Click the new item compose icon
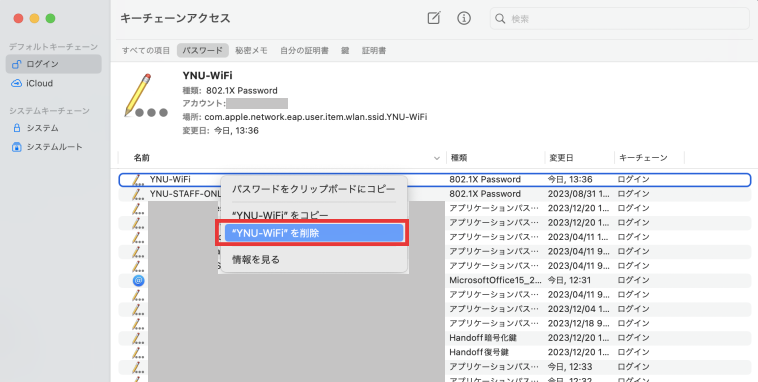 (x=434, y=18)
